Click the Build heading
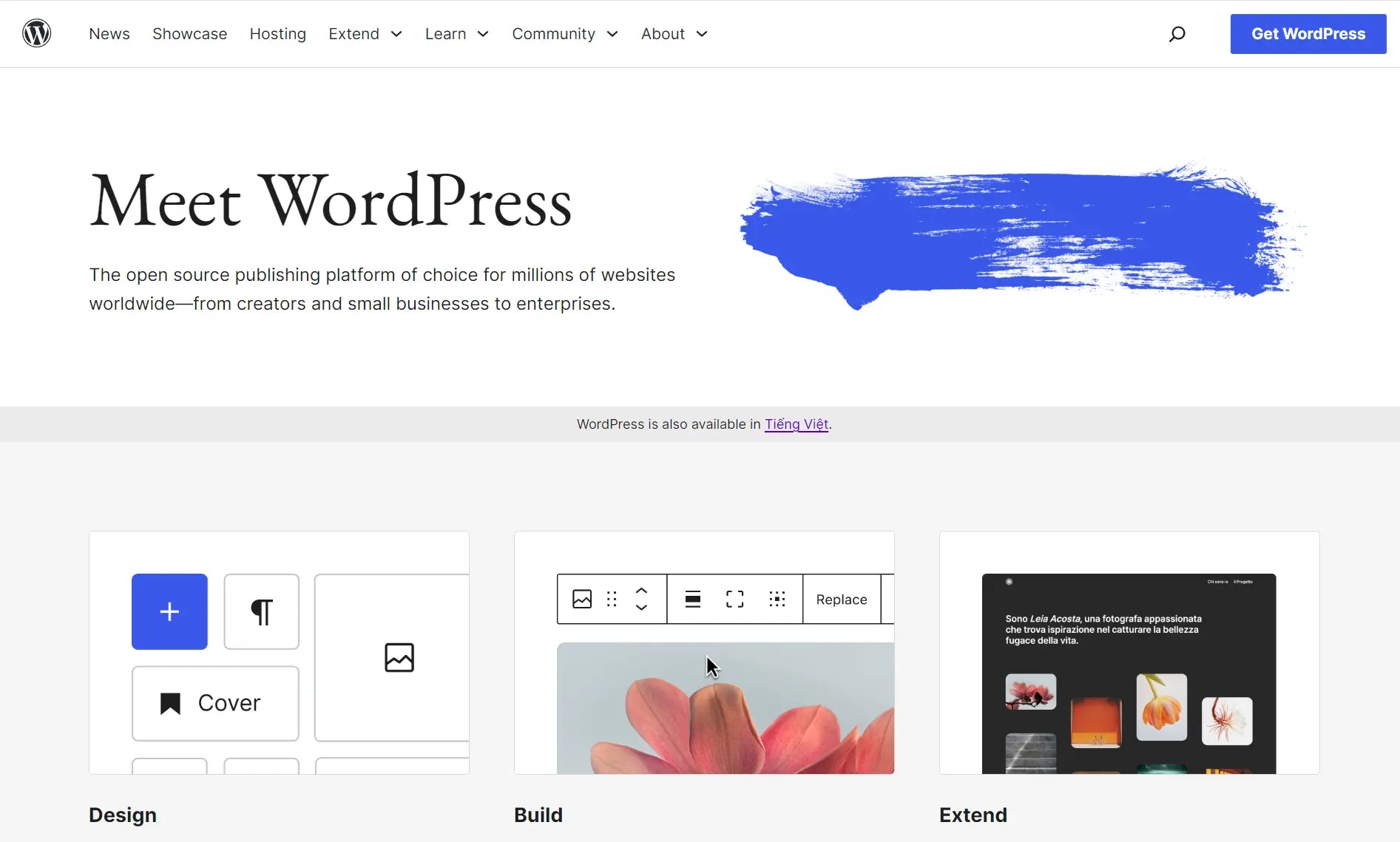 tap(538, 815)
